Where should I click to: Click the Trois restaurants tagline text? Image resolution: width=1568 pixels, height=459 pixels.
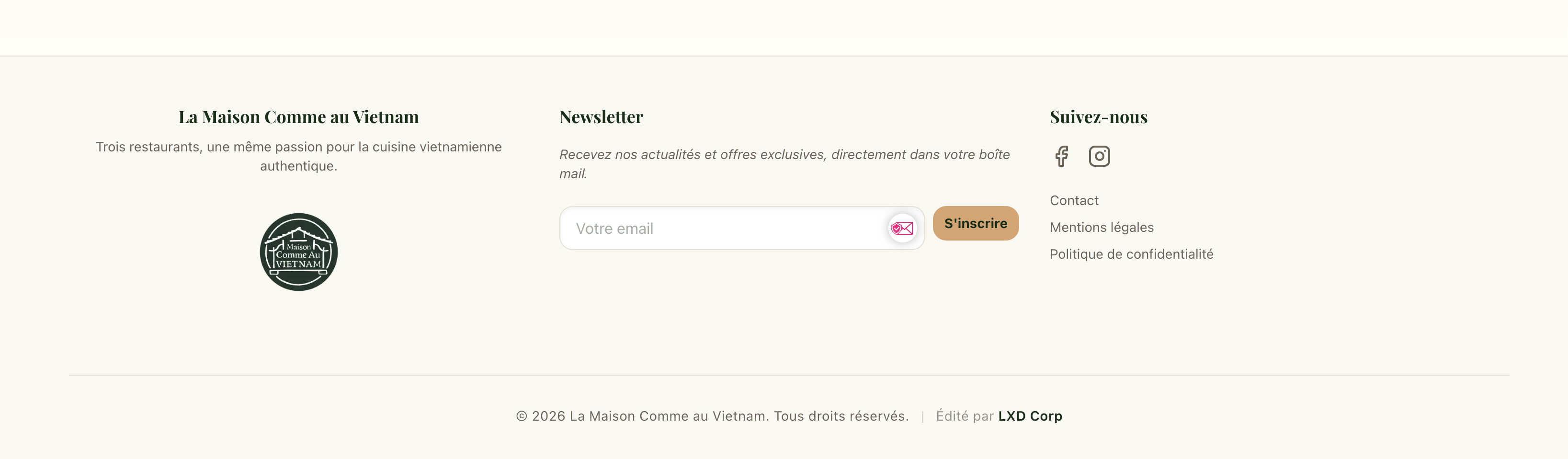[x=298, y=157]
